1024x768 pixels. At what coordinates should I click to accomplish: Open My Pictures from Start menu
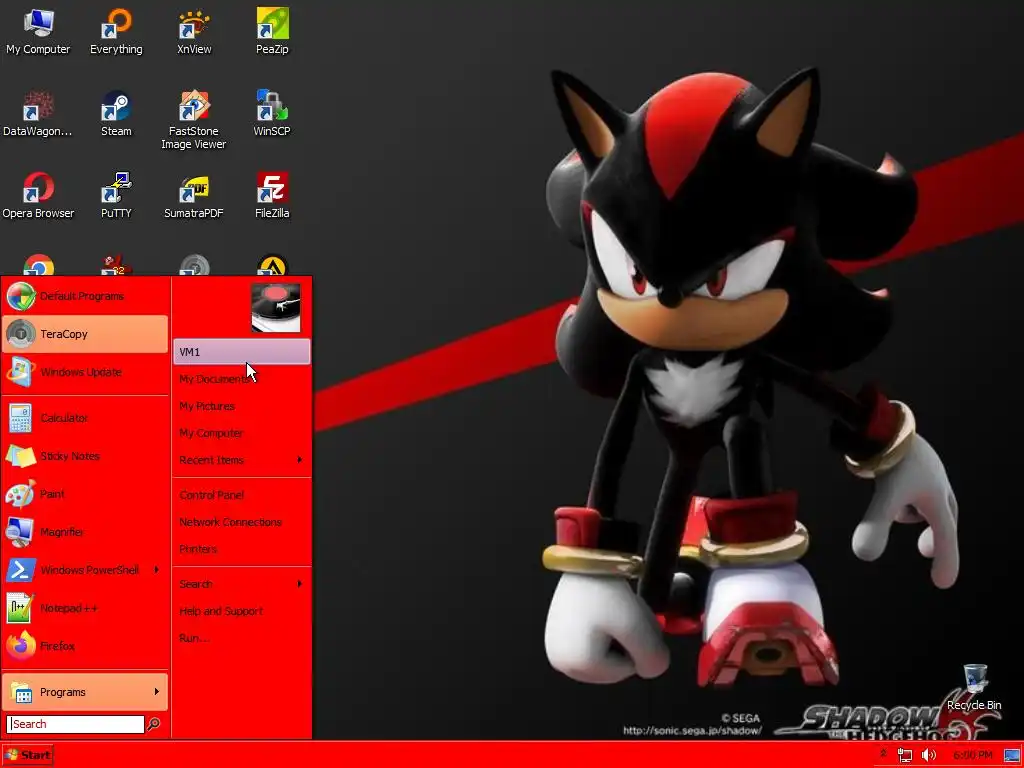(242, 406)
